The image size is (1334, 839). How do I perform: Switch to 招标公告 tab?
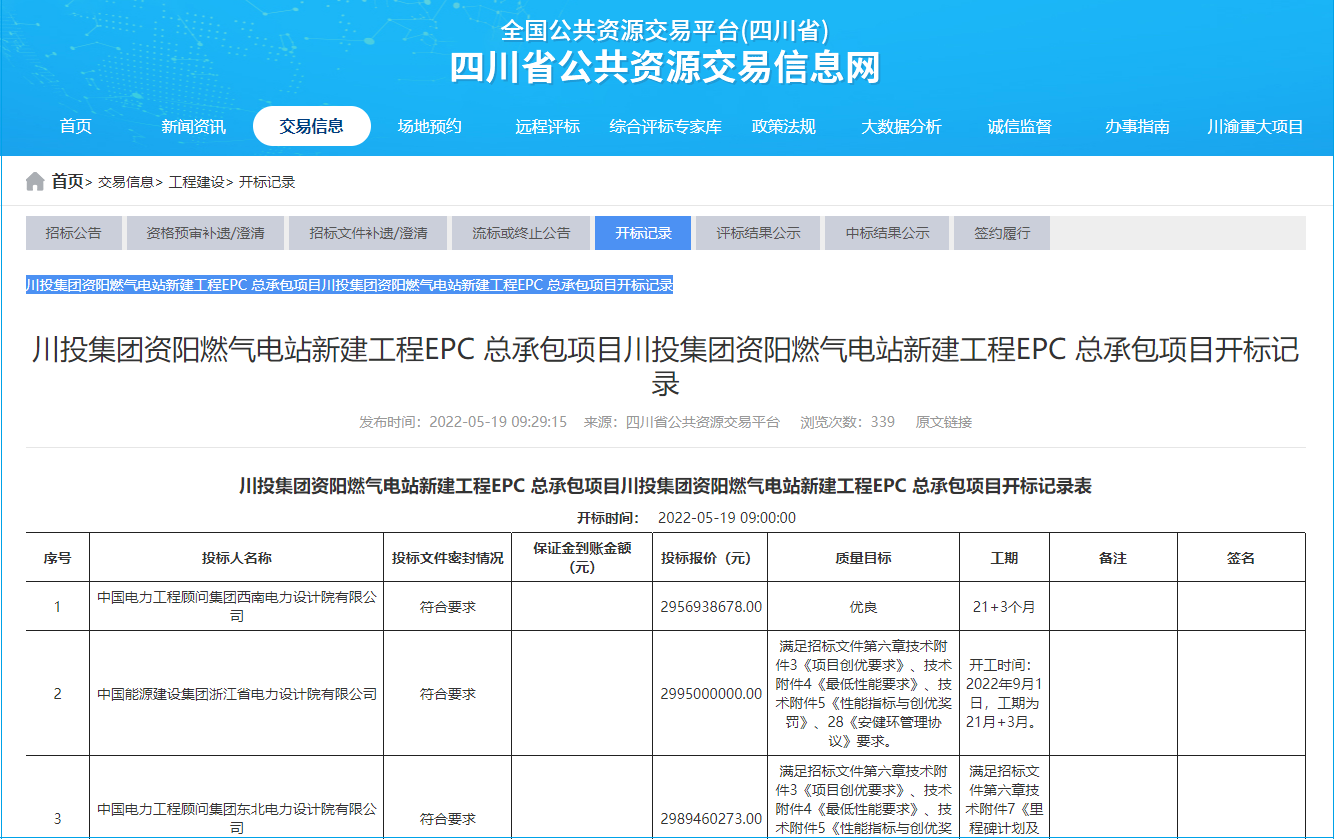[73, 233]
